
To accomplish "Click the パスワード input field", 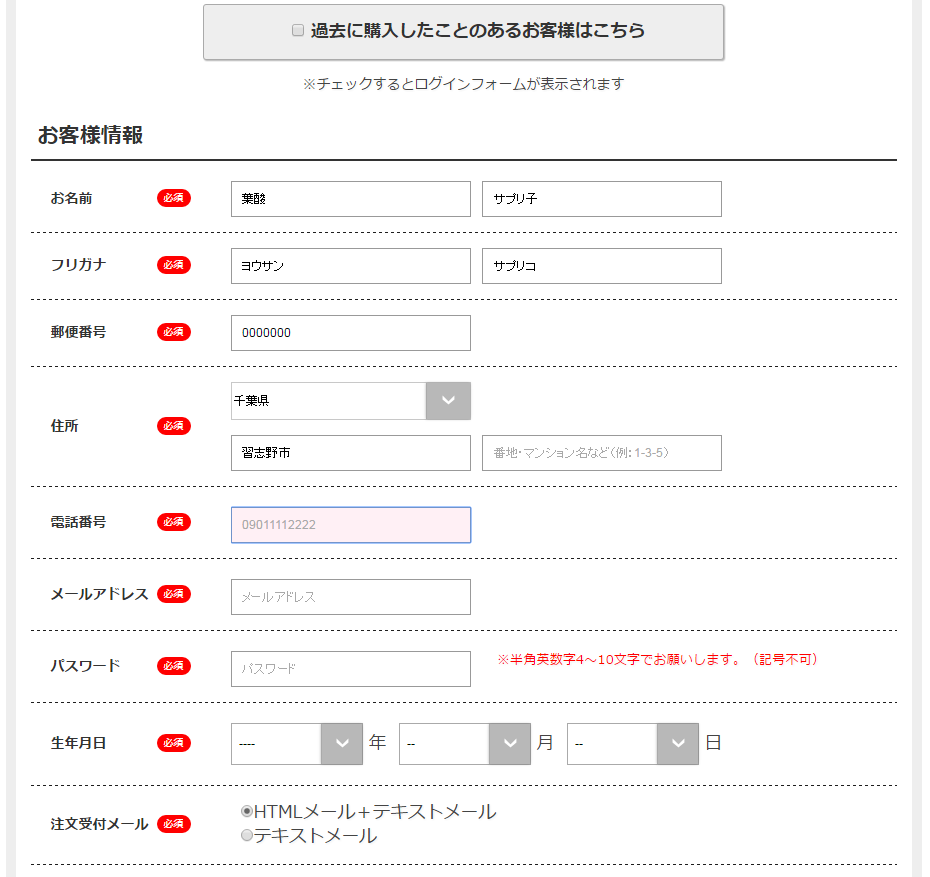I will tap(350, 669).
